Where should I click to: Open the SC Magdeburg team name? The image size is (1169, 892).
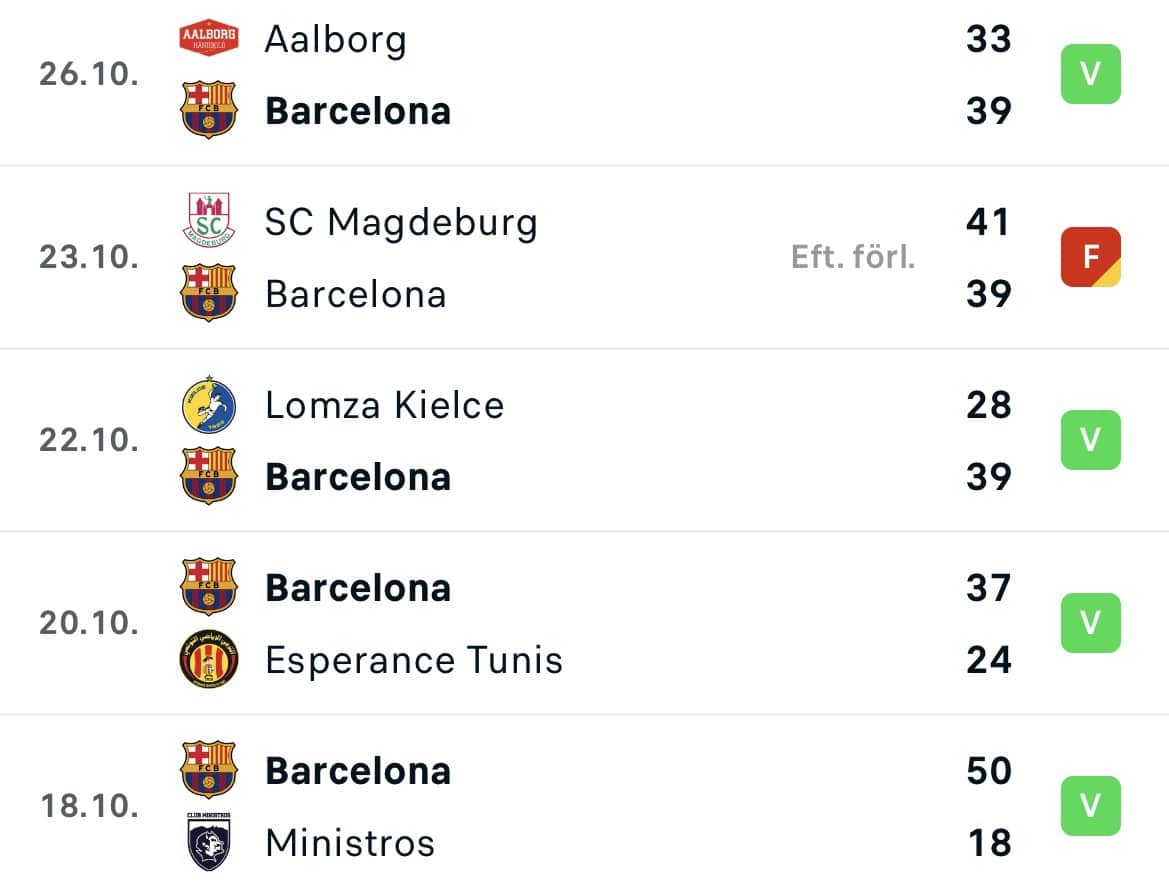tap(401, 223)
